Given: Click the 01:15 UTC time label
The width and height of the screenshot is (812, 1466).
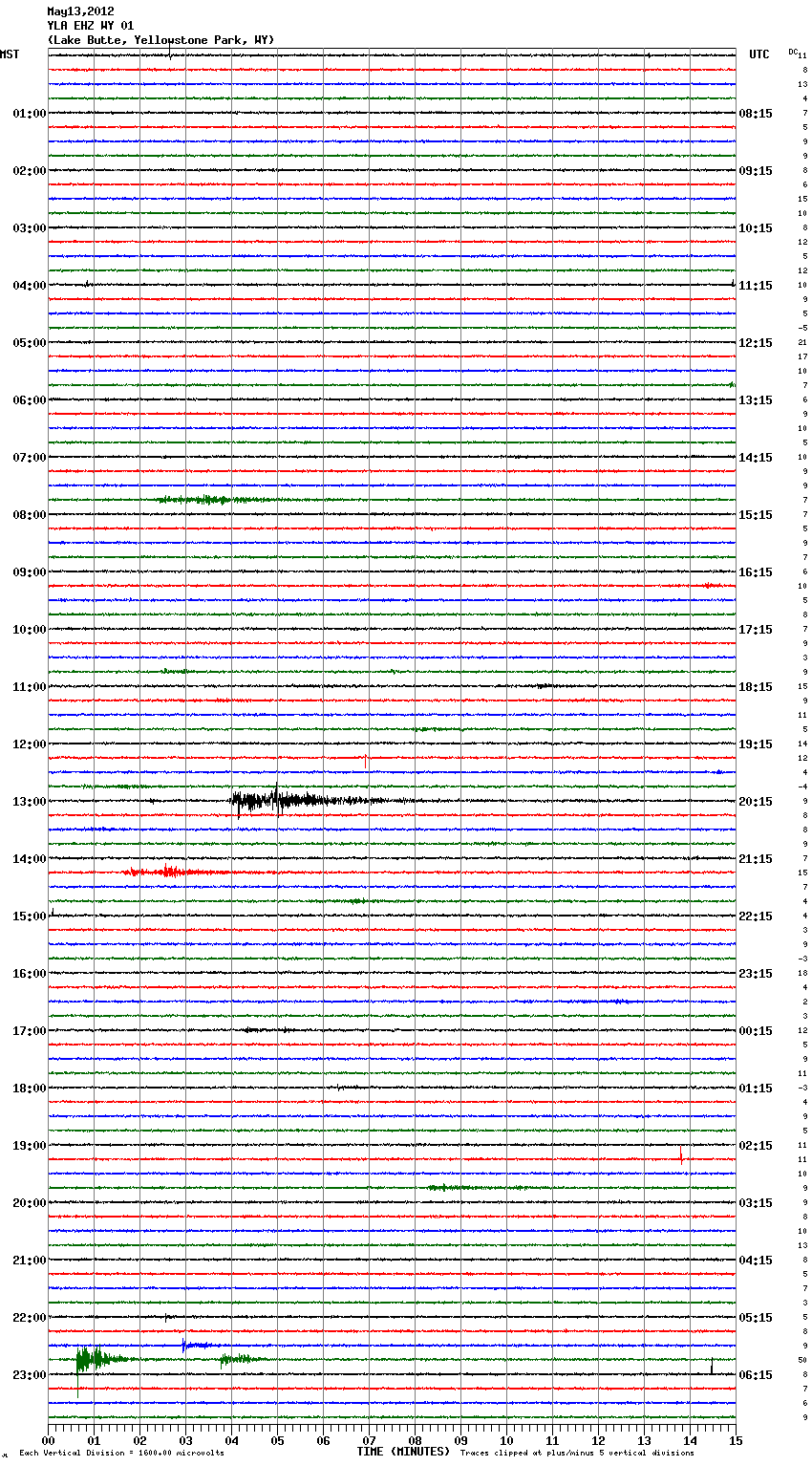Looking at the screenshot, I should pos(756,1089).
